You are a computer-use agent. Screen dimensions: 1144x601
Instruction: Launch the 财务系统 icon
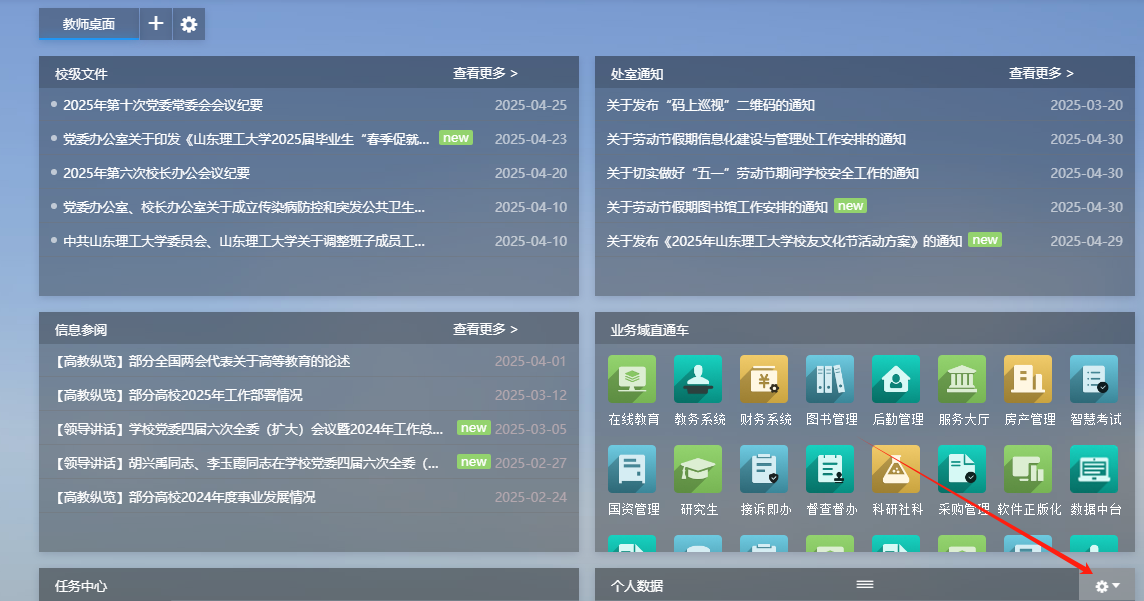pyautogui.click(x=765, y=380)
